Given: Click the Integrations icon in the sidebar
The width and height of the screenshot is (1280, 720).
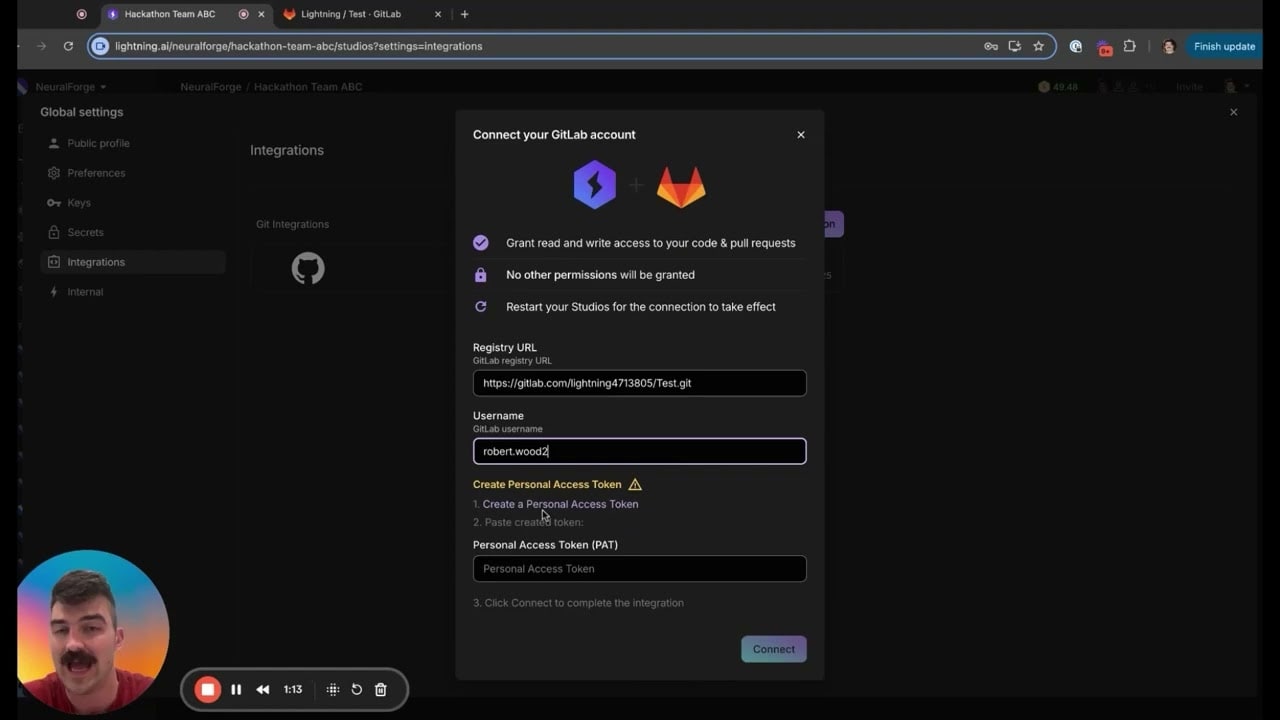Looking at the screenshot, I should tap(54, 262).
